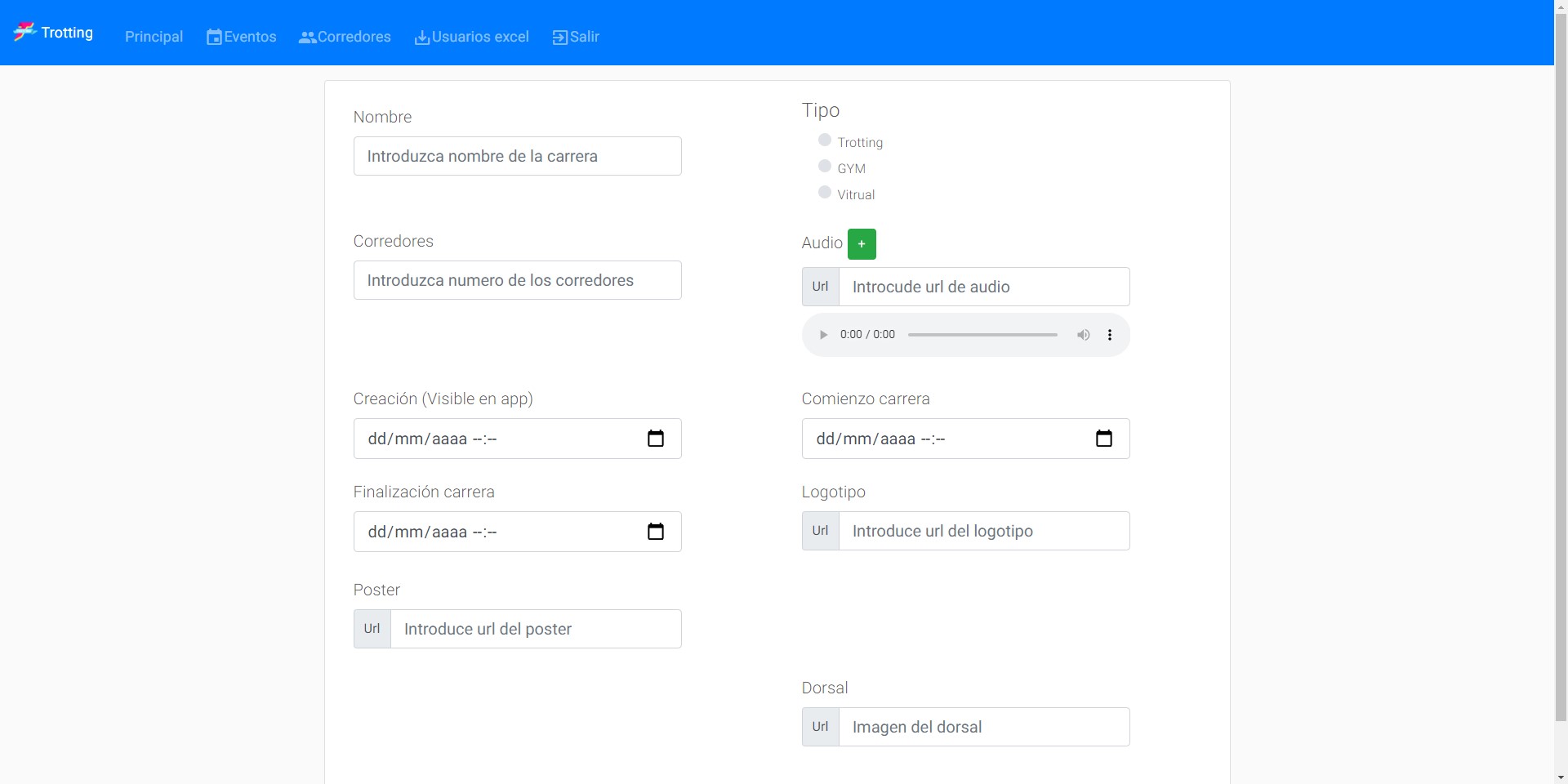Focus the race name input field

(518, 156)
